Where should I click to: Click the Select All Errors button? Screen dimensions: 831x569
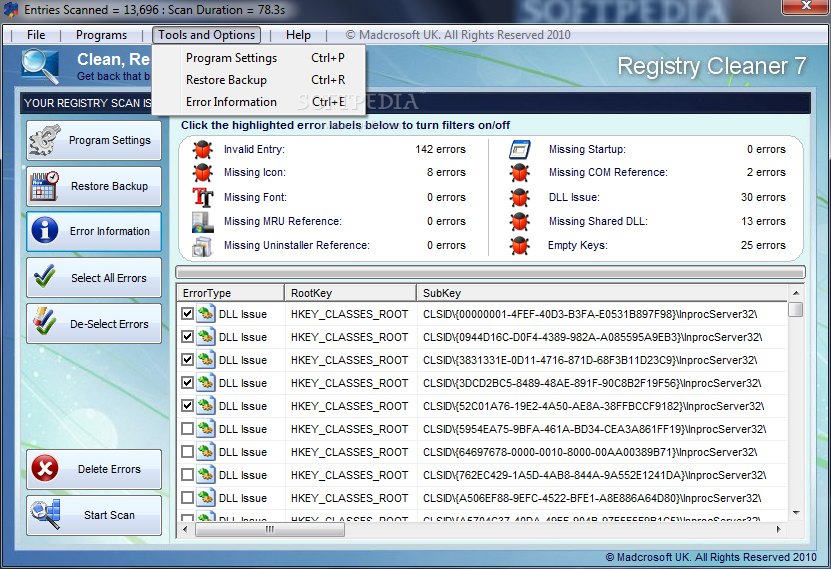point(94,277)
